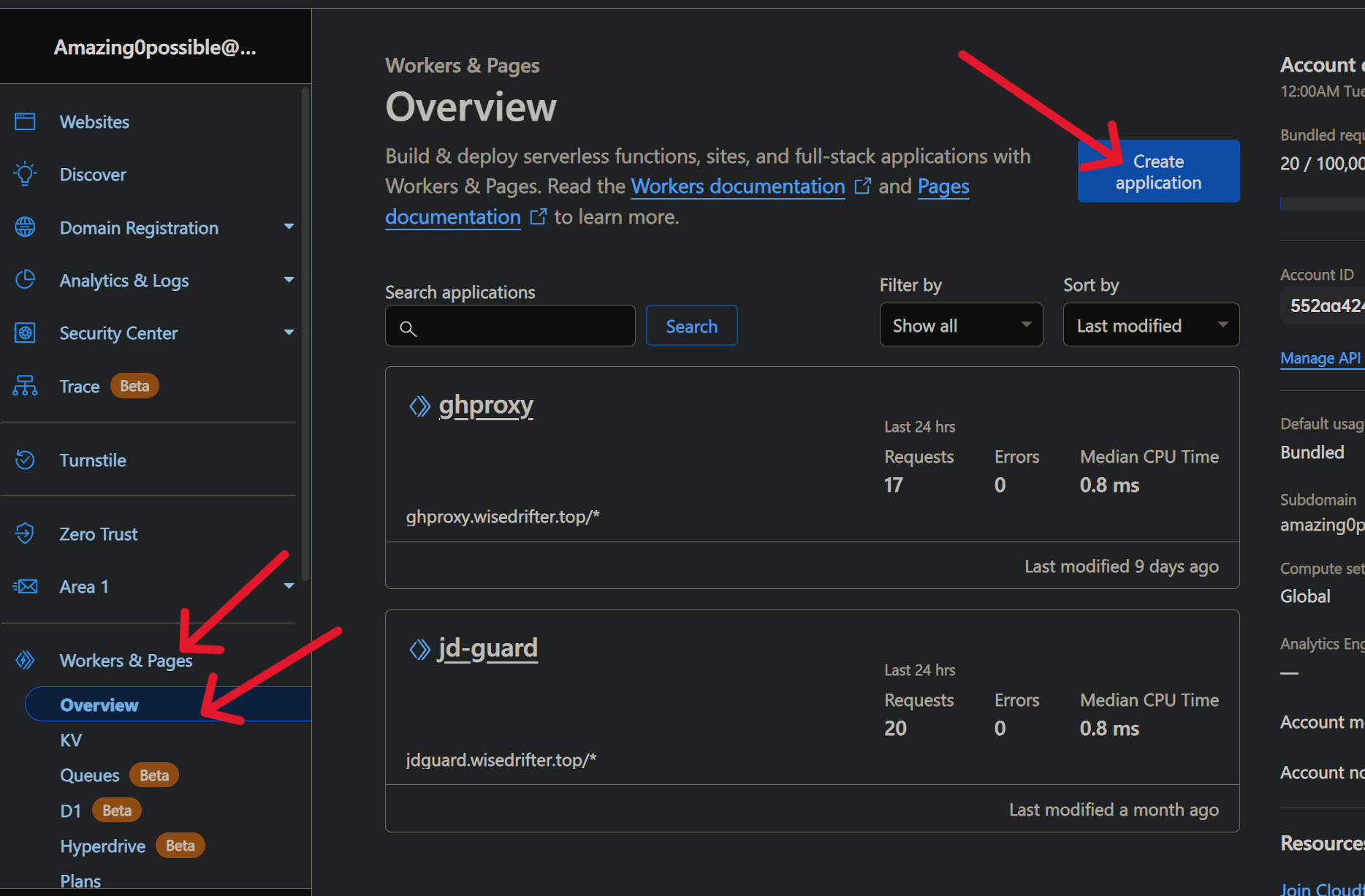1365x896 pixels.
Task: Click the Analytics & Logs chart icon
Action: point(25,280)
